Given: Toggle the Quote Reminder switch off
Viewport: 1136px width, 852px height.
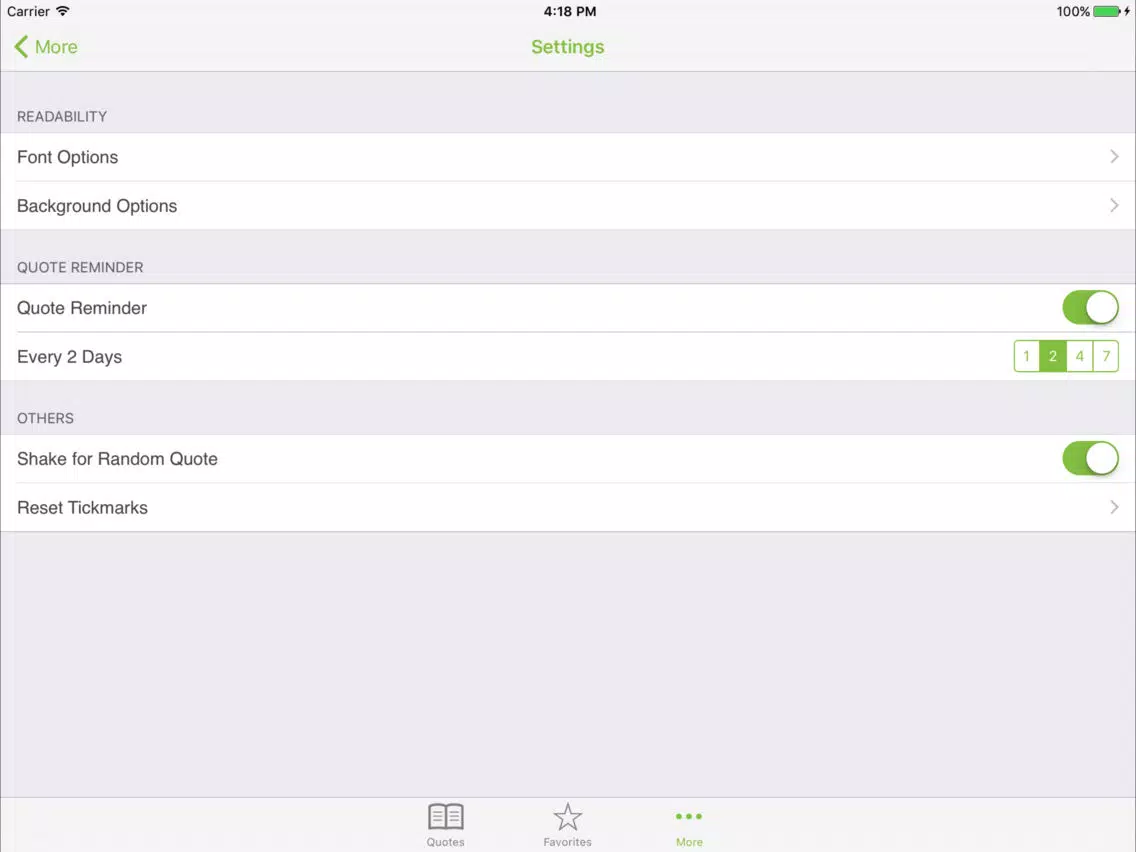Looking at the screenshot, I should (1090, 308).
